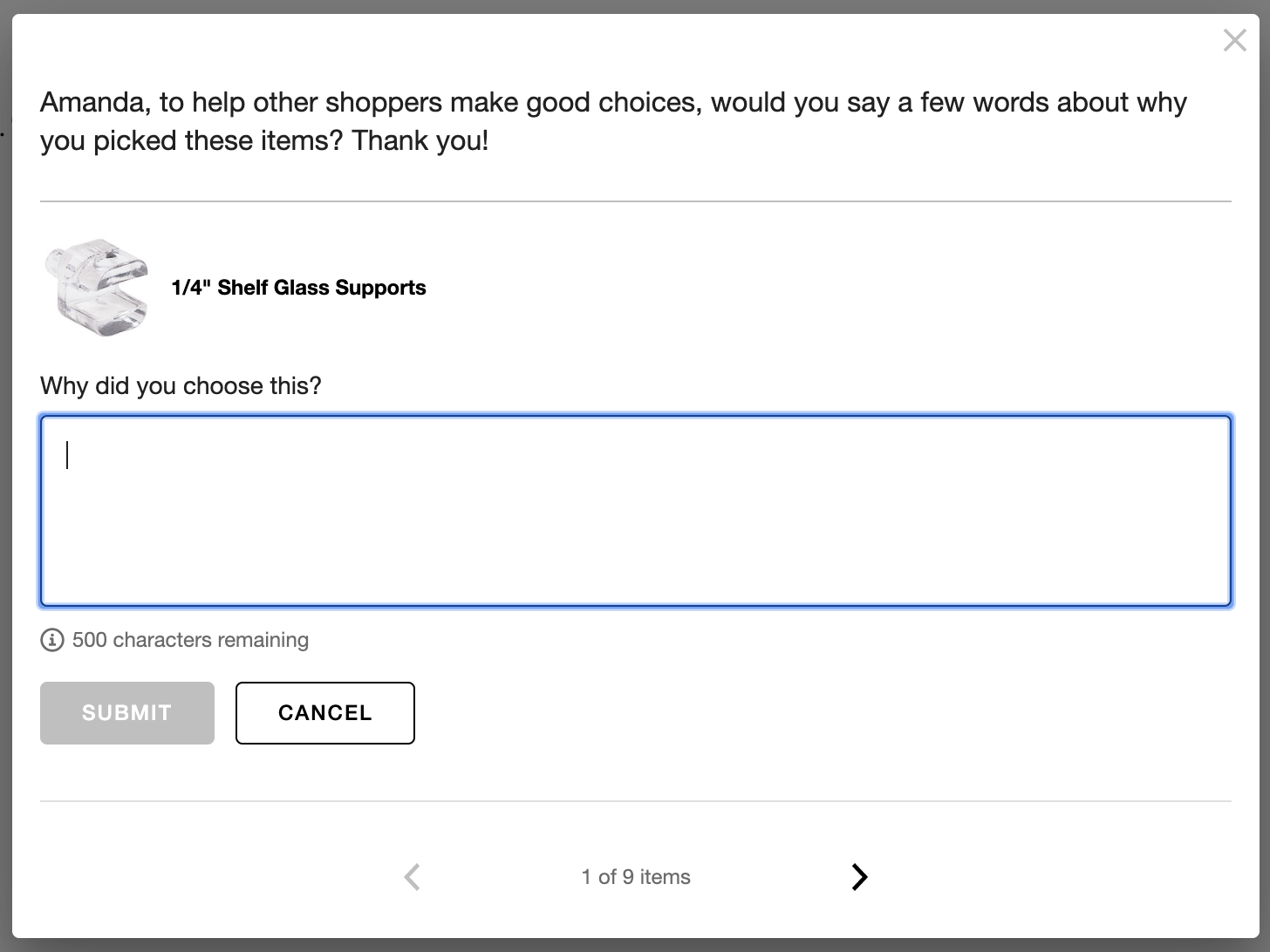Screen dimensions: 1270x952
Task: Click the info icon beside characters remaining
Action: (x=52, y=641)
